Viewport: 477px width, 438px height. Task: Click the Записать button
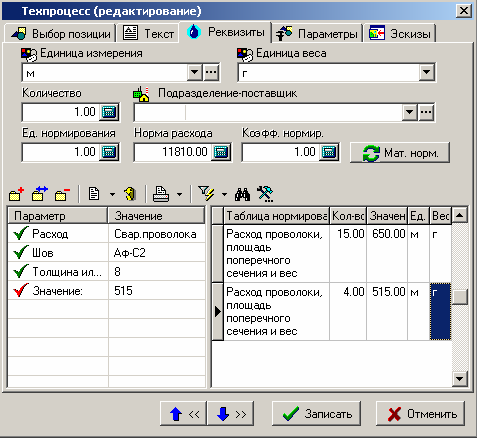point(316,413)
